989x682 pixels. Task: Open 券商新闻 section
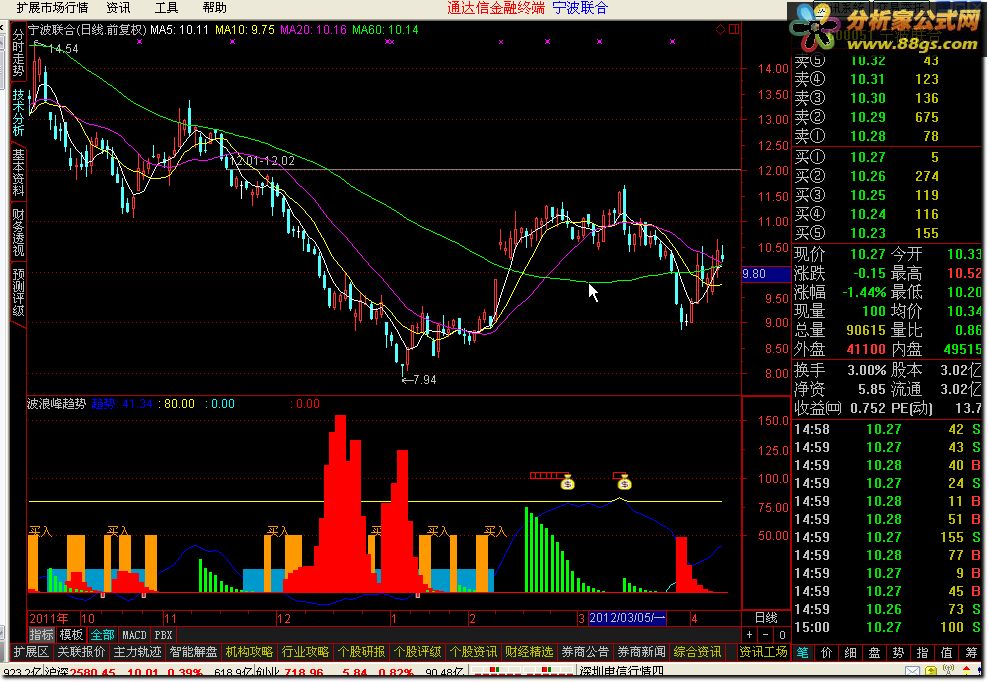pos(641,652)
